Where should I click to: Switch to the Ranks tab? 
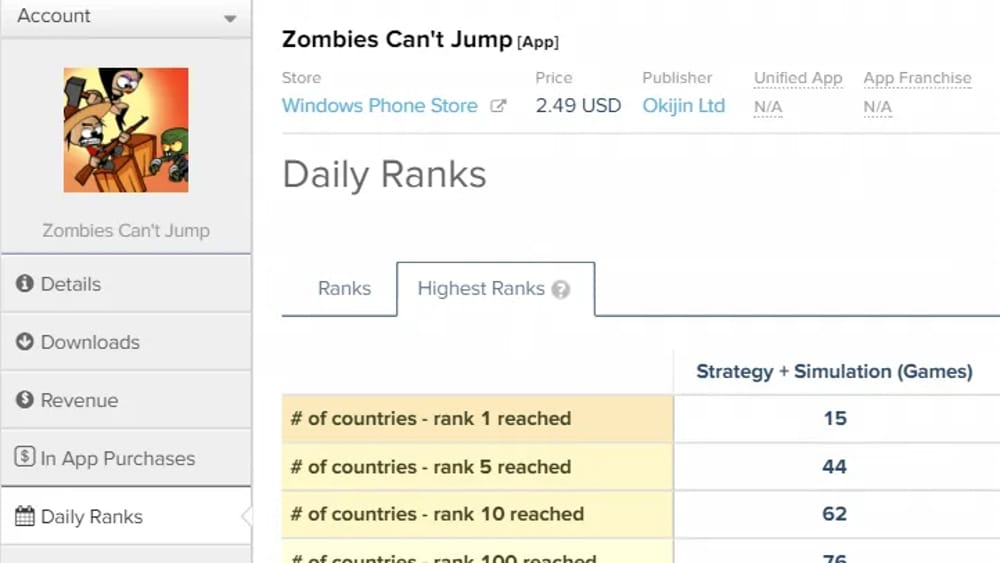[x=344, y=288]
